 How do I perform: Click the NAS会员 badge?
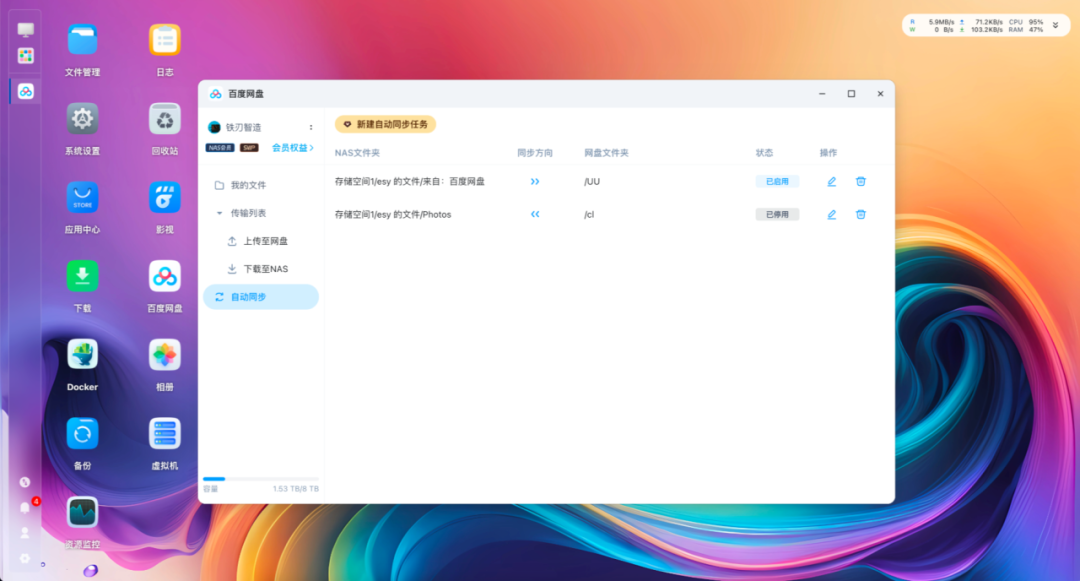220,147
